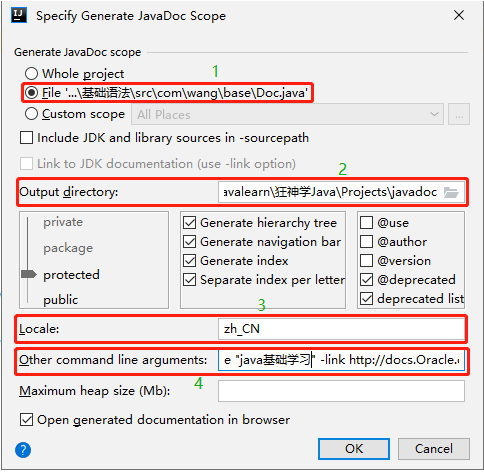484x472 pixels.
Task: Click the Maximum heap size field
Action: tap(341, 391)
